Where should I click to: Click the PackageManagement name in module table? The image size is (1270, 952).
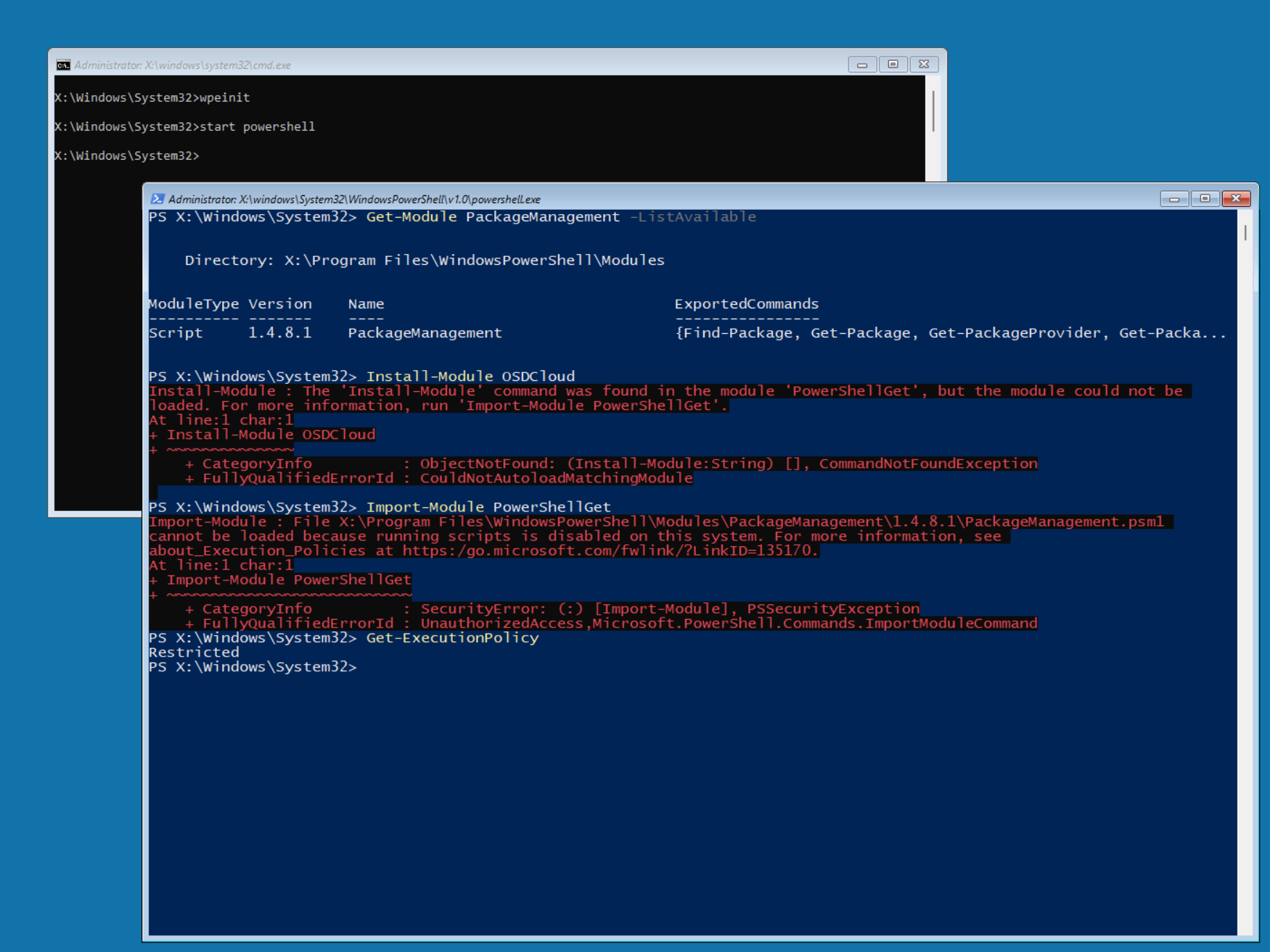tap(425, 333)
